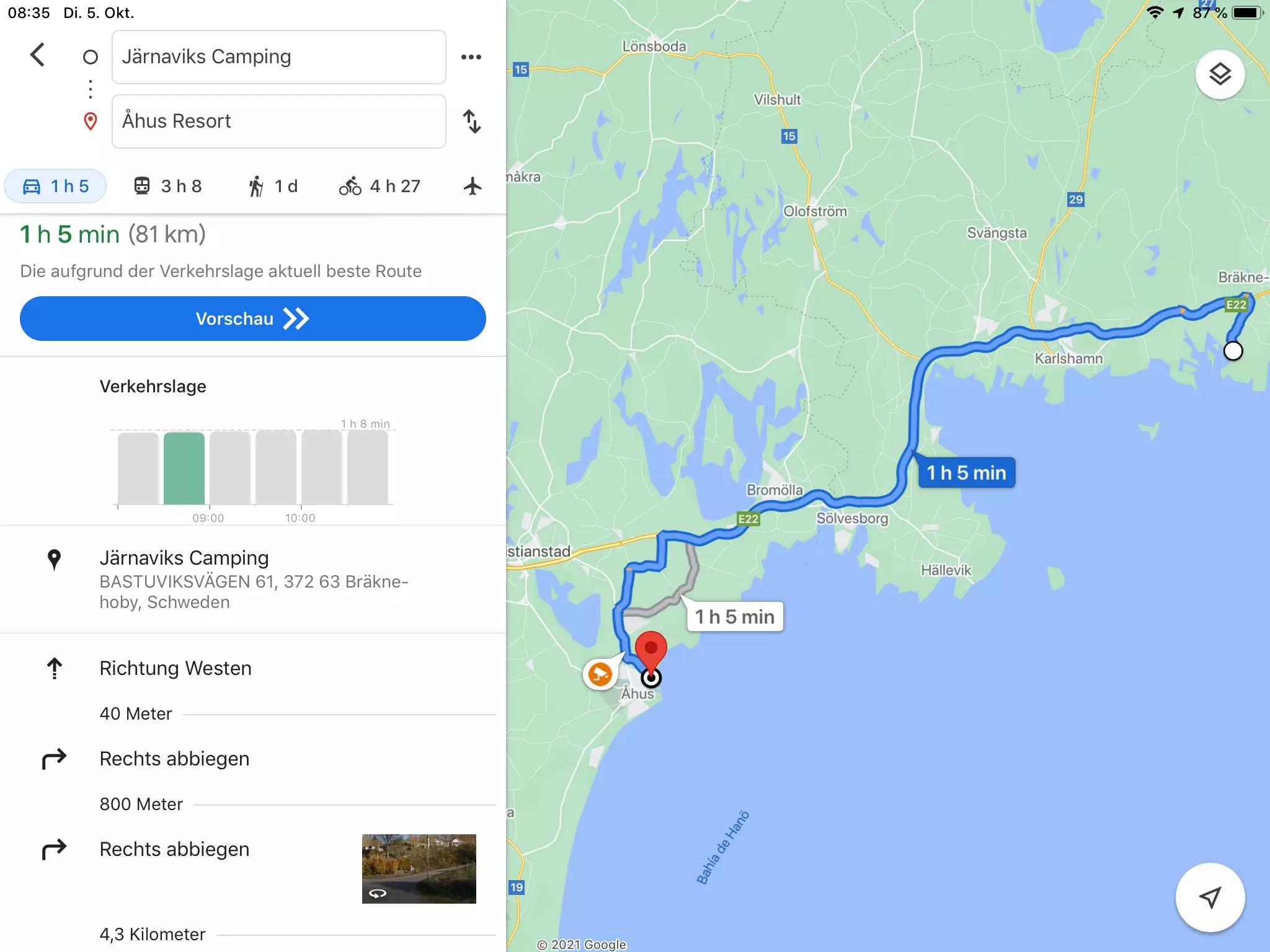
Task: Select the gray alternative route 1 h 5 min label
Action: pos(735,617)
